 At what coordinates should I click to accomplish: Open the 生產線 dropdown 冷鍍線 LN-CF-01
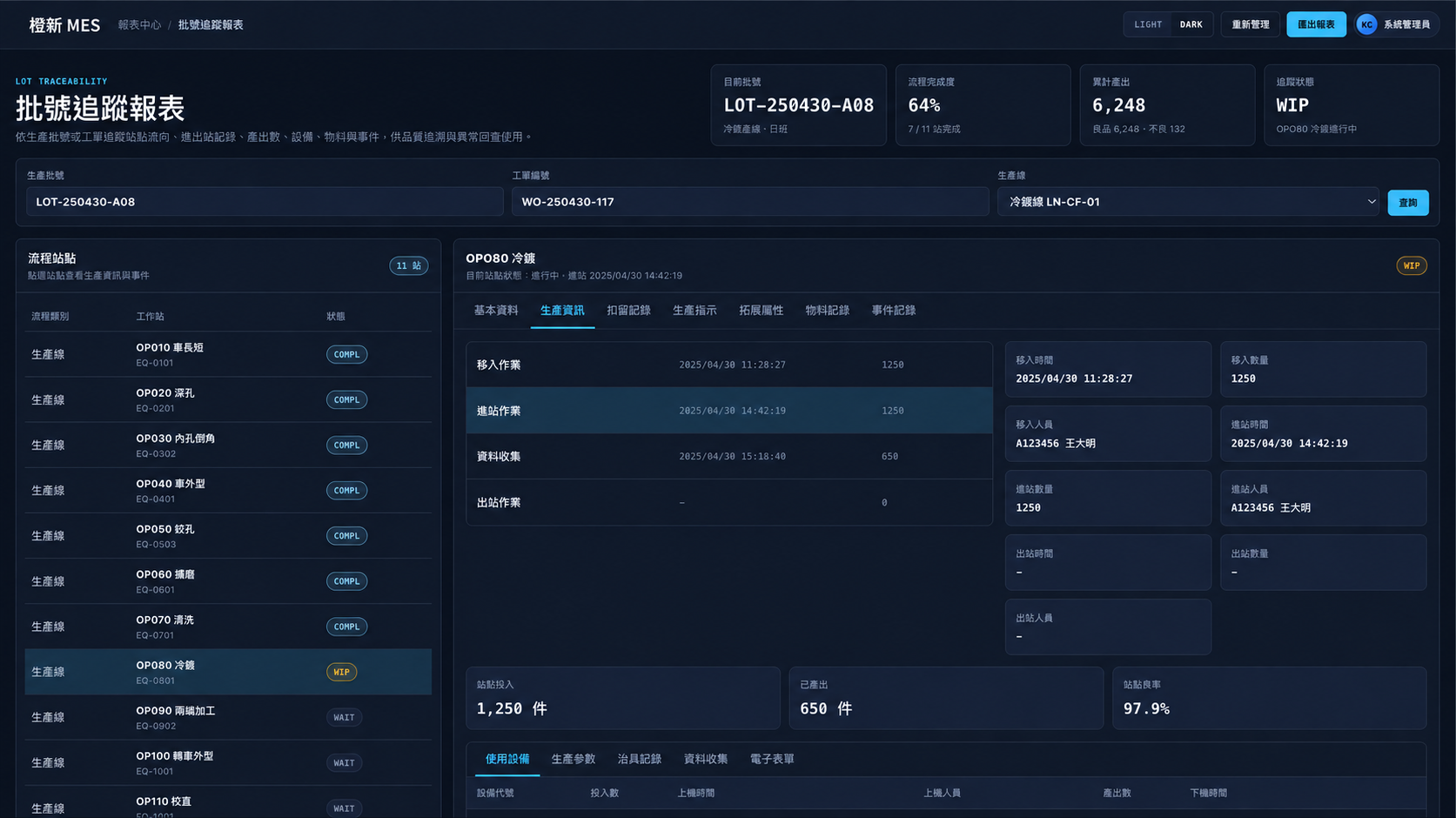tap(1188, 202)
